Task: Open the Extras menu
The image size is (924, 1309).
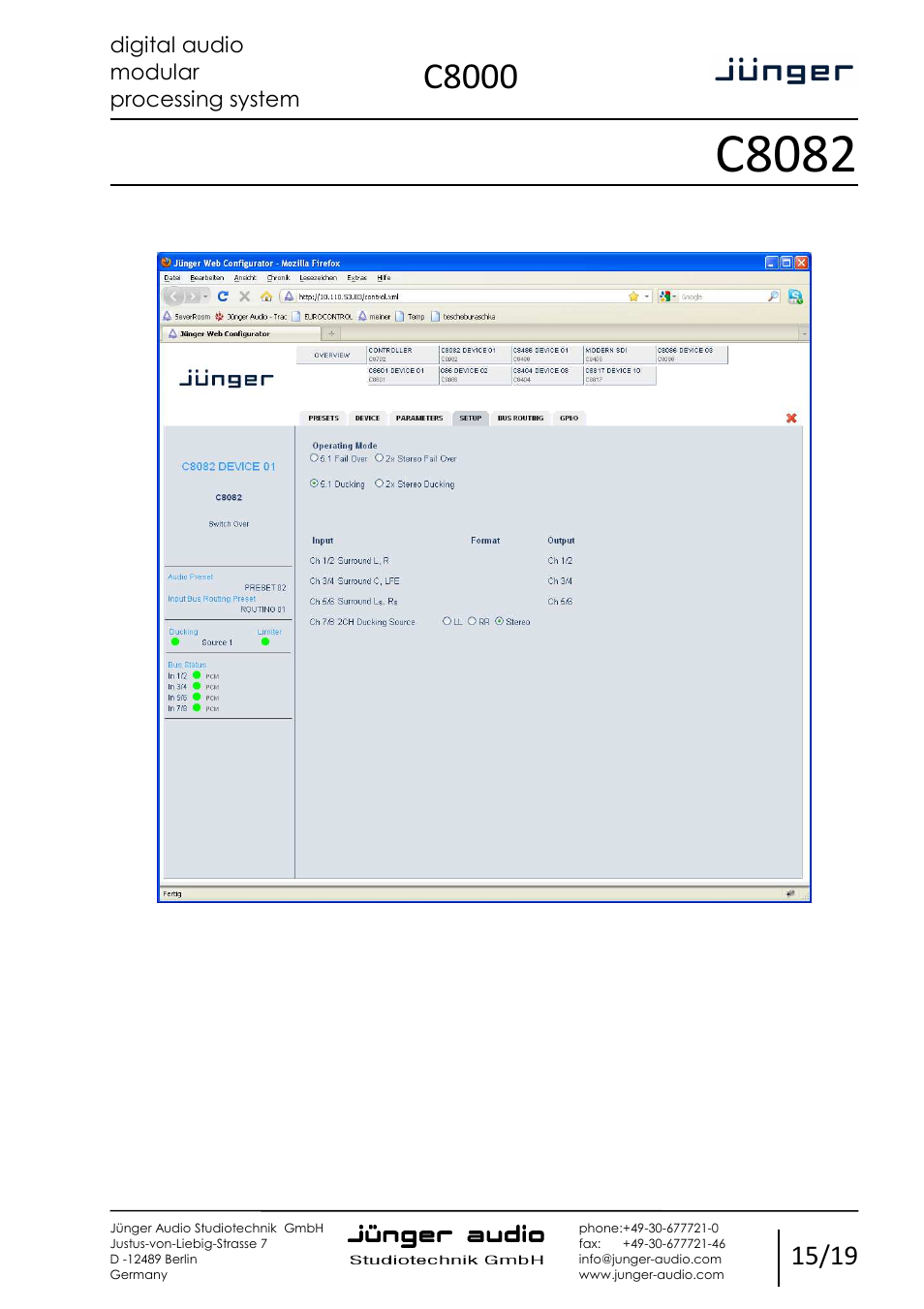Action: click(x=357, y=277)
